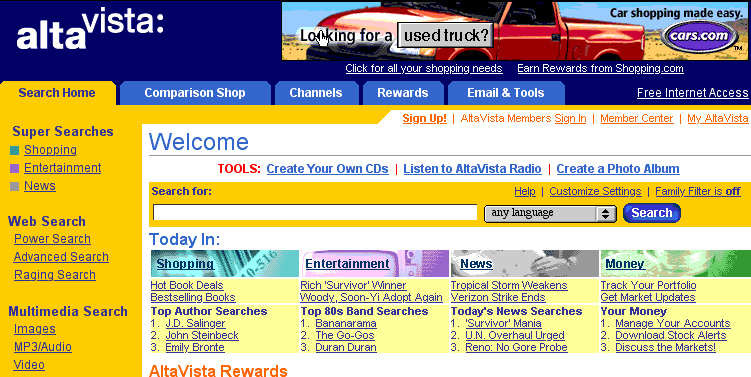Click the language dropdown arrow control

606,214
